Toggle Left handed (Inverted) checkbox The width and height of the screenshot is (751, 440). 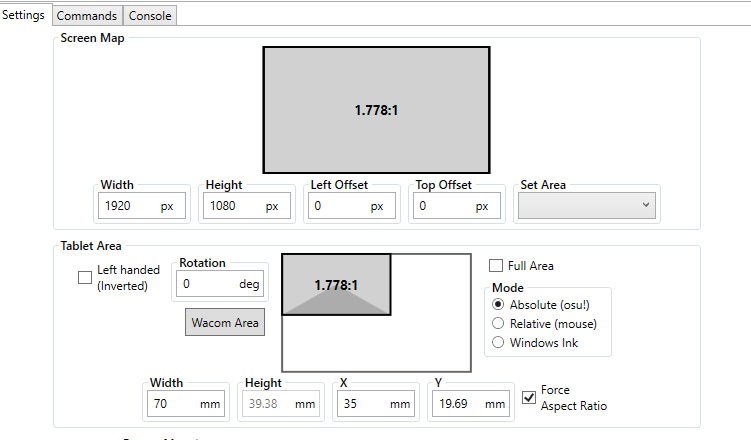[85, 277]
